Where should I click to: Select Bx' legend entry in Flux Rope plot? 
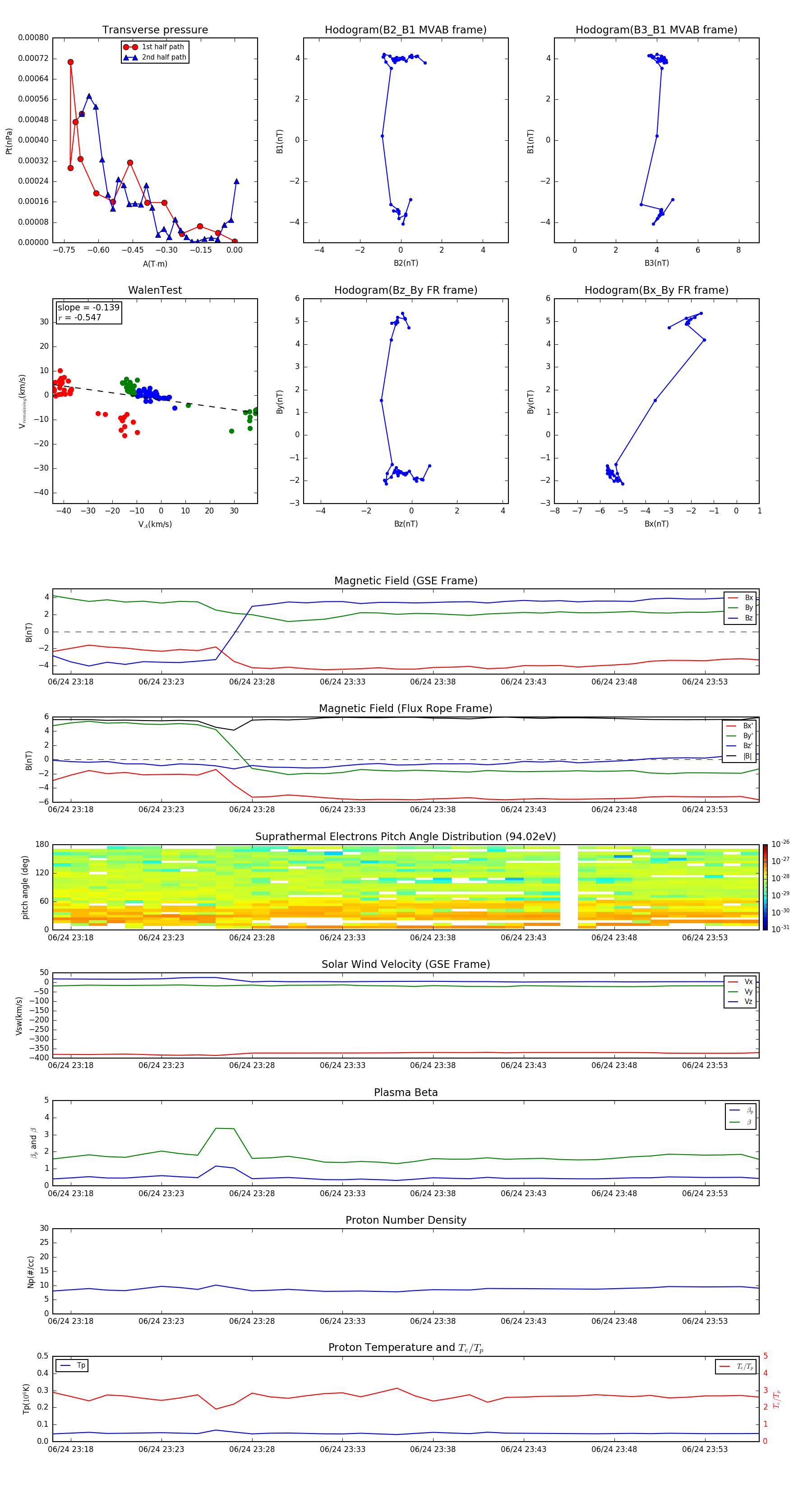coord(739,726)
